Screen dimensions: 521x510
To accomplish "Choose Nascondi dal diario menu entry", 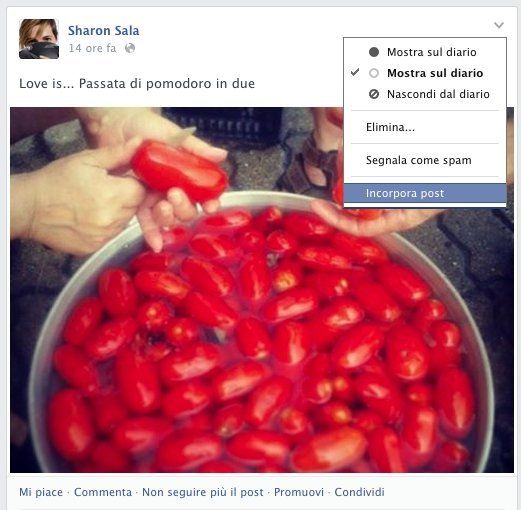I will click(425, 94).
